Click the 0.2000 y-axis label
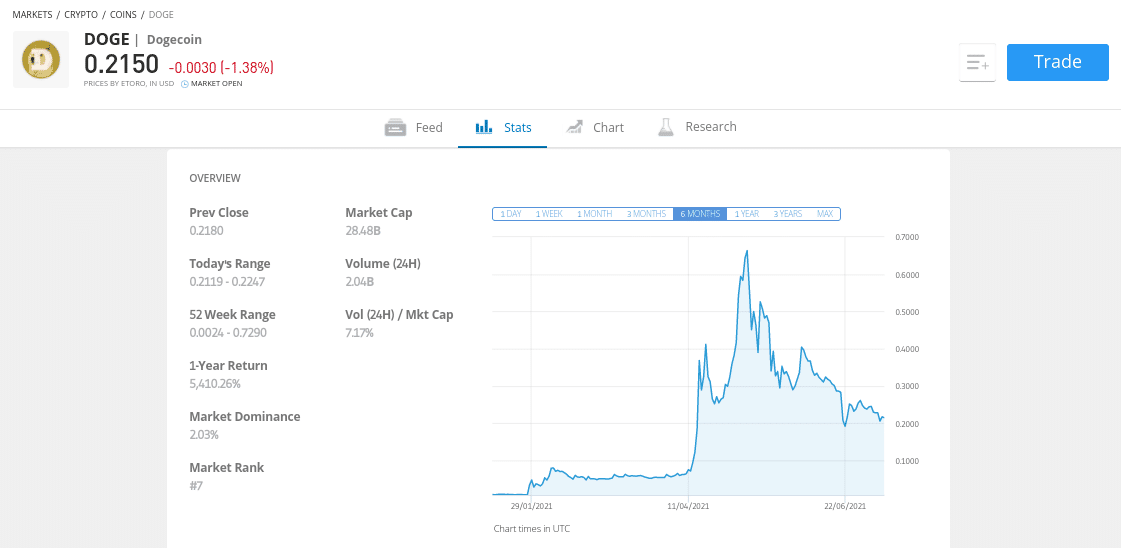The image size is (1121, 548). click(906, 424)
